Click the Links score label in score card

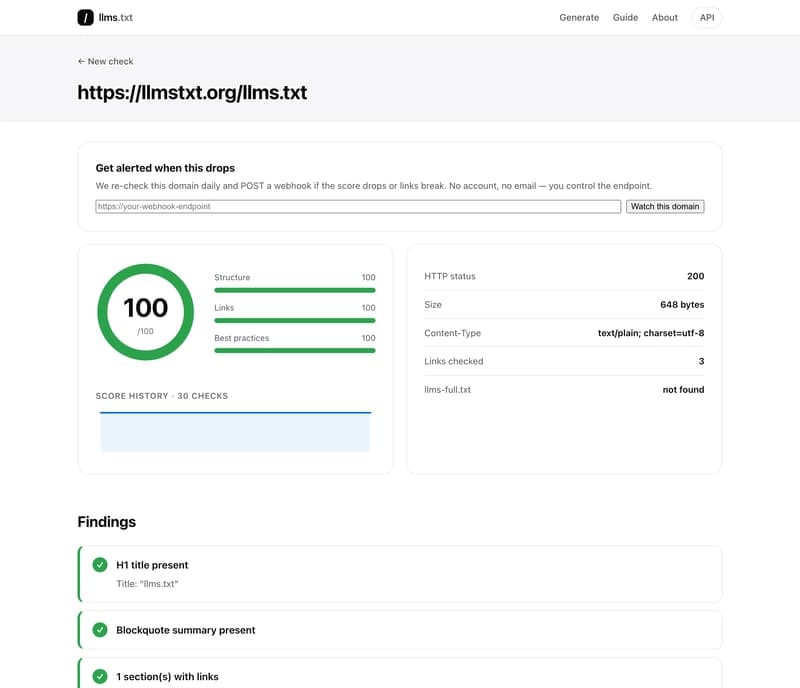point(224,308)
